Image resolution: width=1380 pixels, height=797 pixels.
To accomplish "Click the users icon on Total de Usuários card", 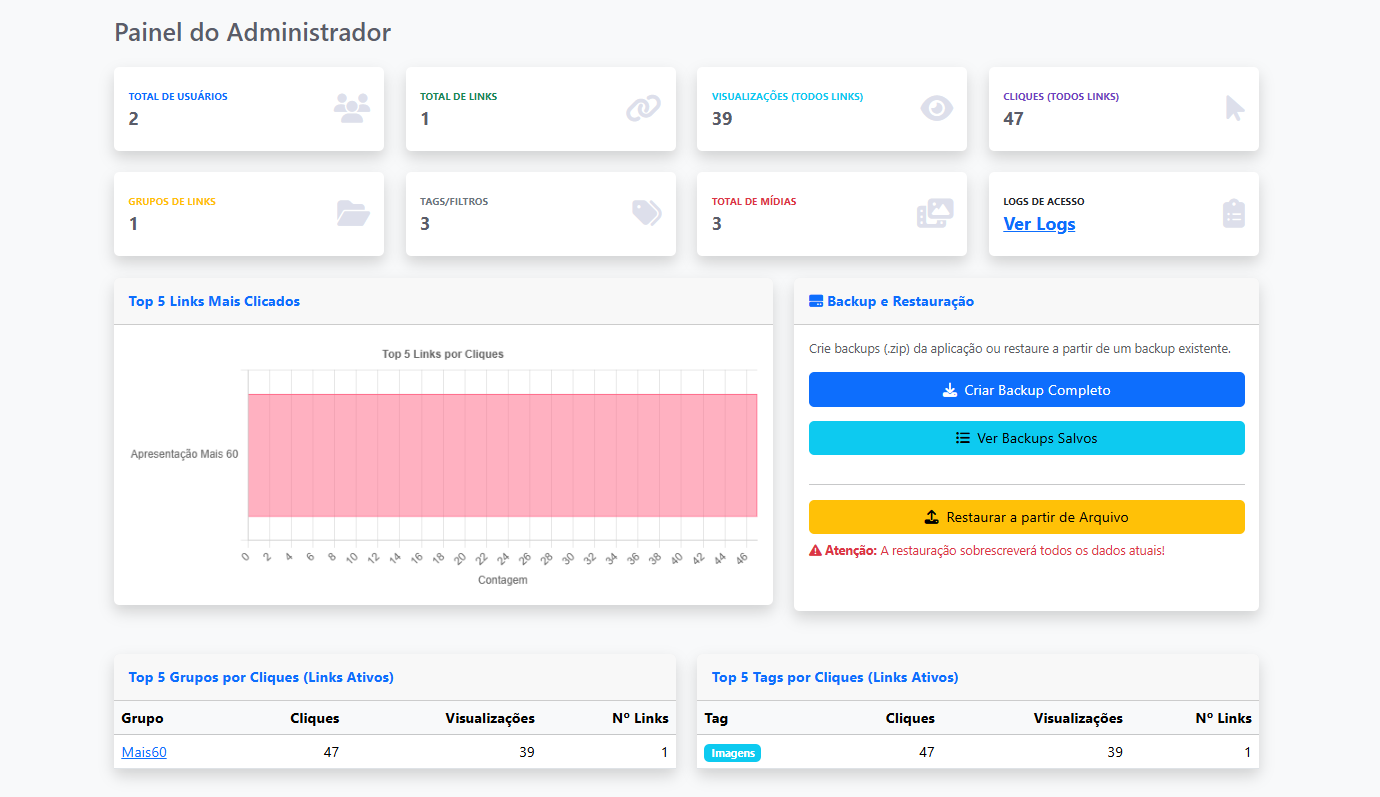I will tap(352, 107).
